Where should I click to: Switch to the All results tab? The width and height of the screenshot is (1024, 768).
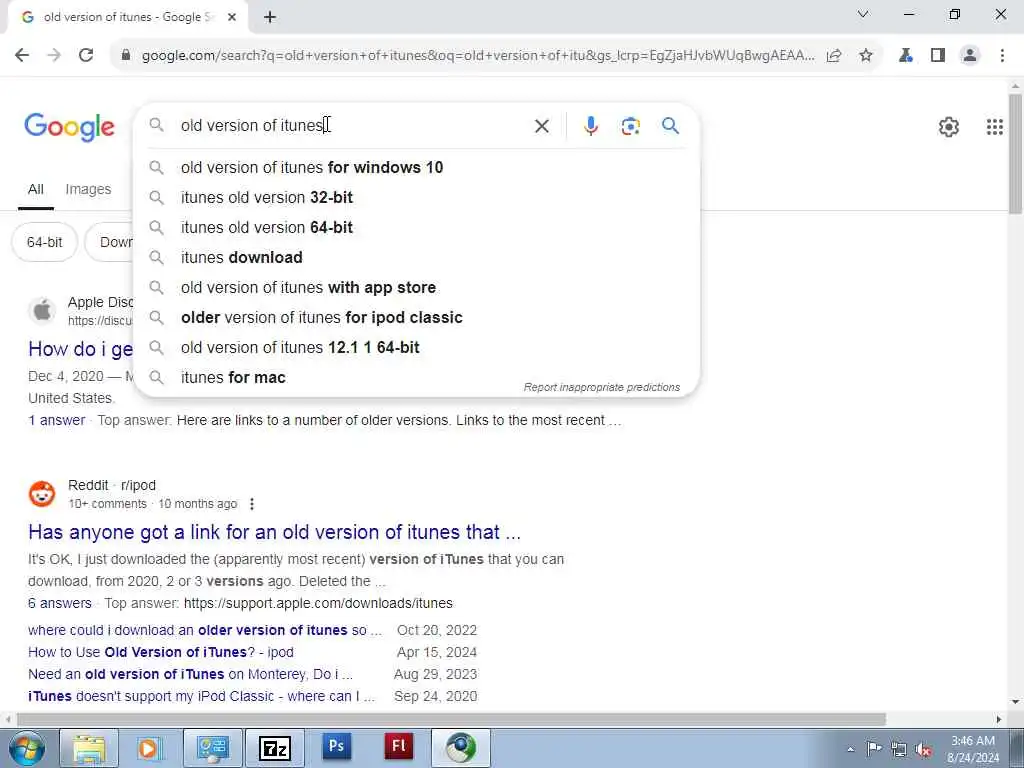click(x=36, y=189)
